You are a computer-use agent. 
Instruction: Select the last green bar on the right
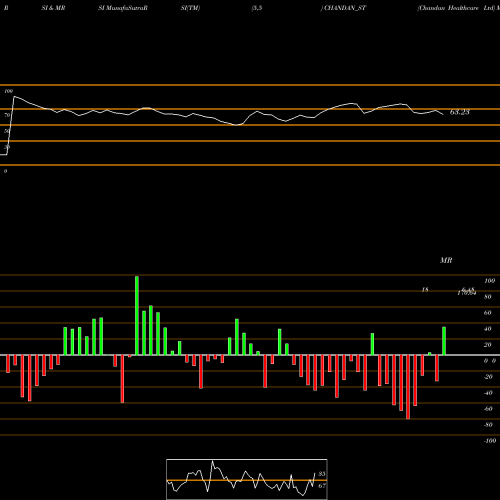(444, 341)
